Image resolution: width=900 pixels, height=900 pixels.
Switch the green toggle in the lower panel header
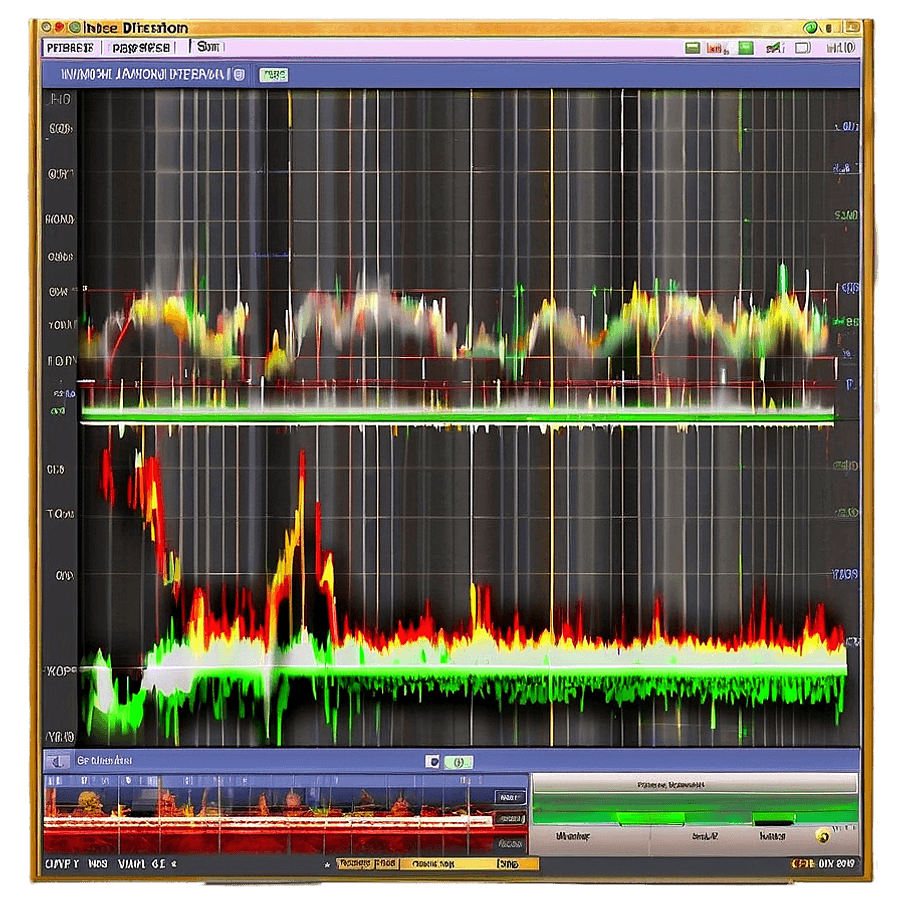pyautogui.click(x=458, y=761)
